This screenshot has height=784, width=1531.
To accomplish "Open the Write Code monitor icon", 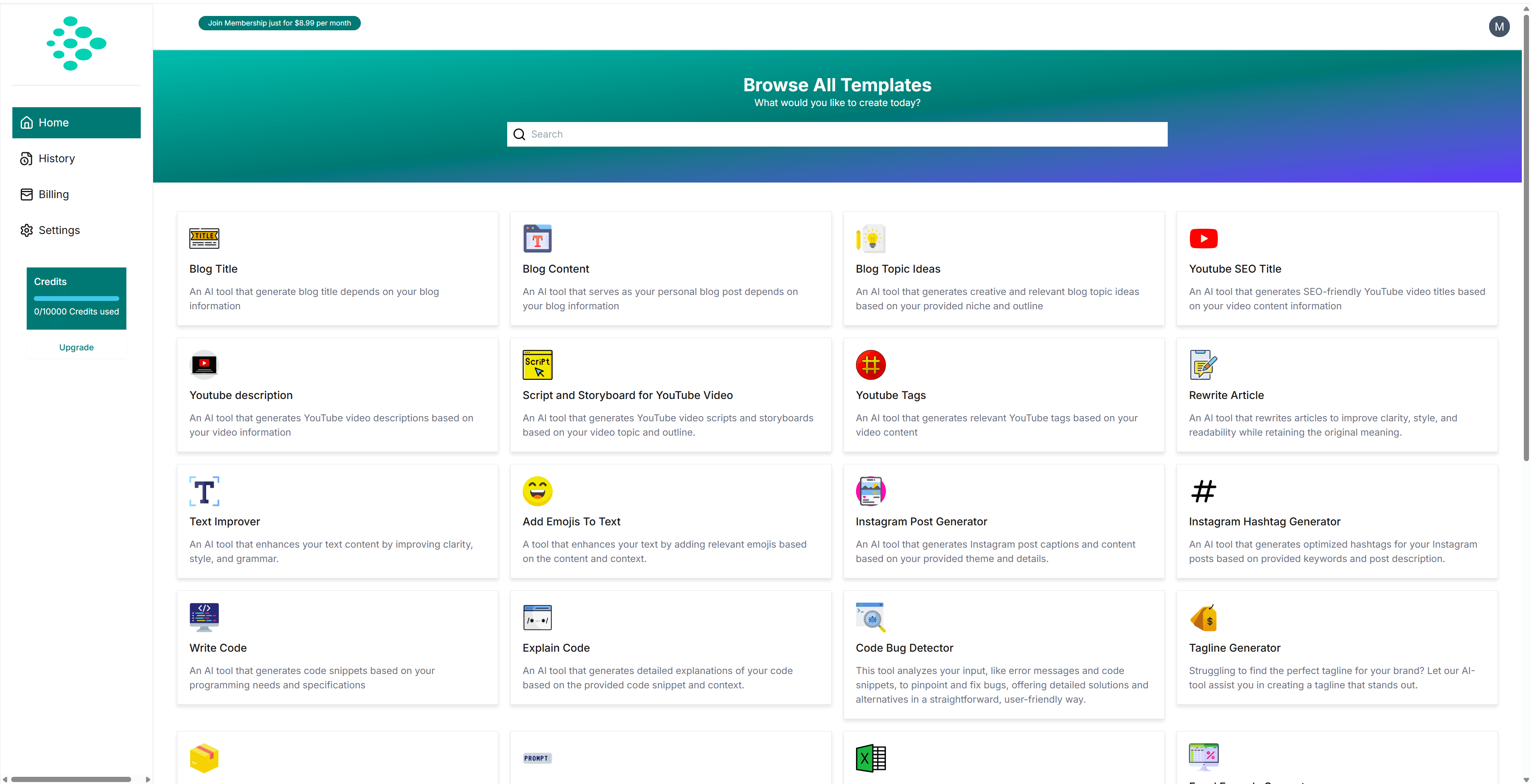I will (x=204, y=617).
